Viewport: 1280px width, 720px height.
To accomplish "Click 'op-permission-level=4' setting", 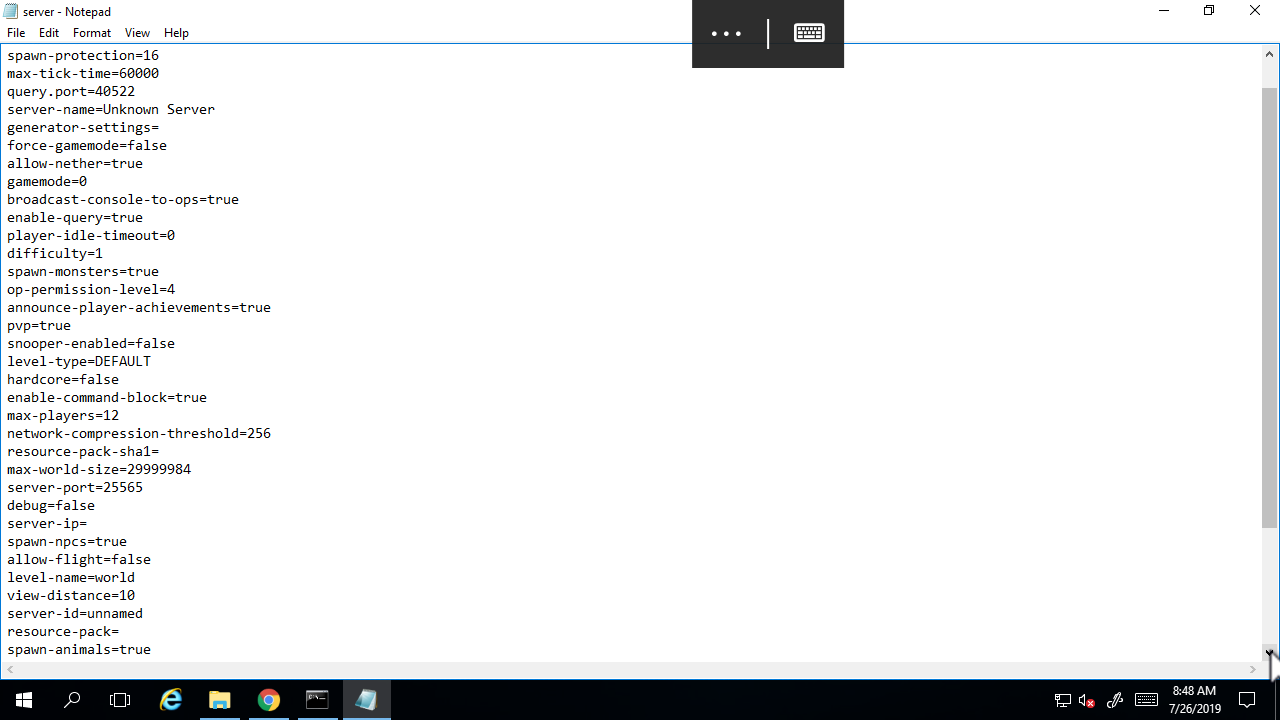I will point(91,289).
